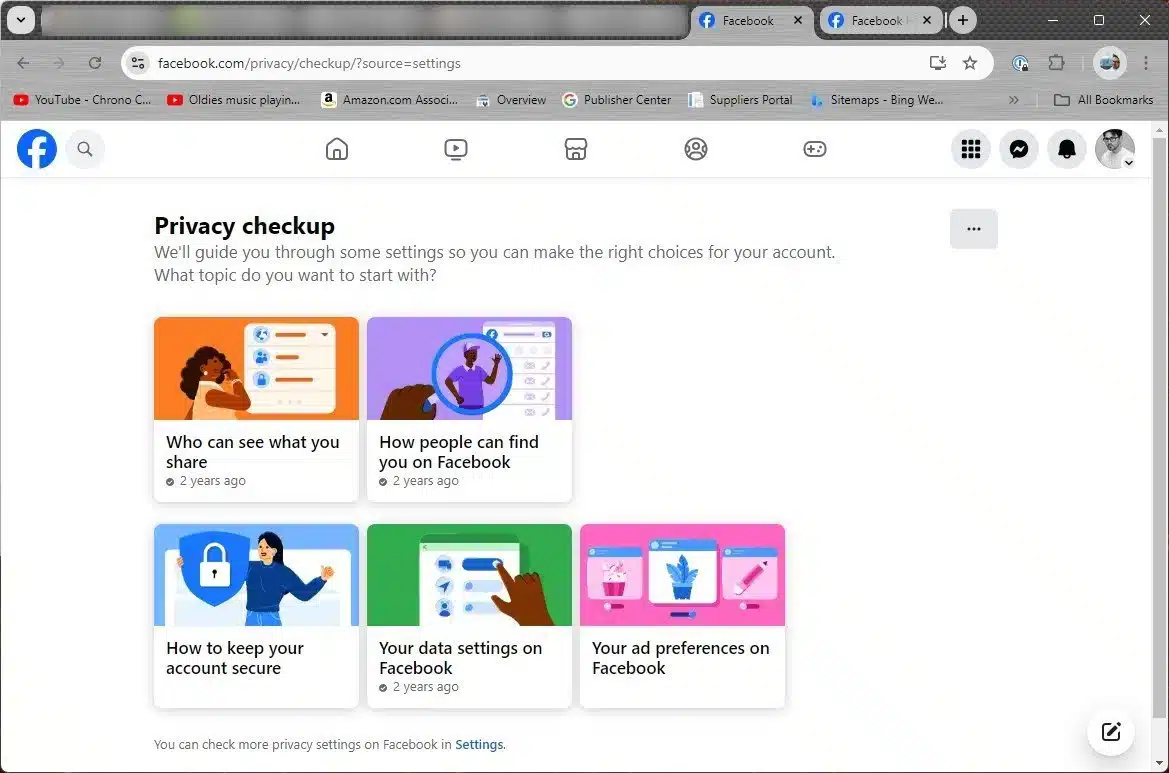The width and height of the screenshot is (1169, 773).
Task: Open the notifications bell
Action: 1067,149
